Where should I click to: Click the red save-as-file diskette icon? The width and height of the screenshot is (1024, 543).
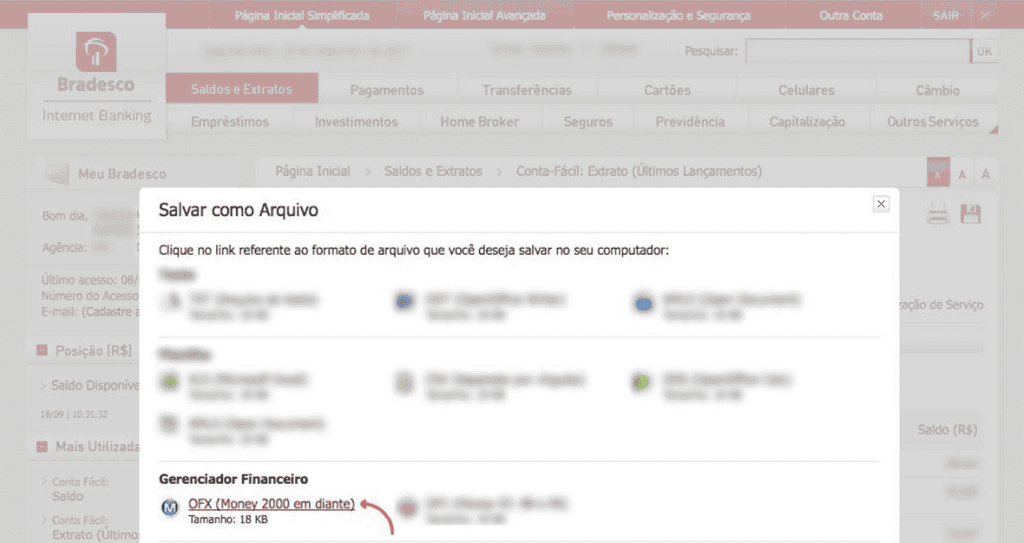[970, 214]
